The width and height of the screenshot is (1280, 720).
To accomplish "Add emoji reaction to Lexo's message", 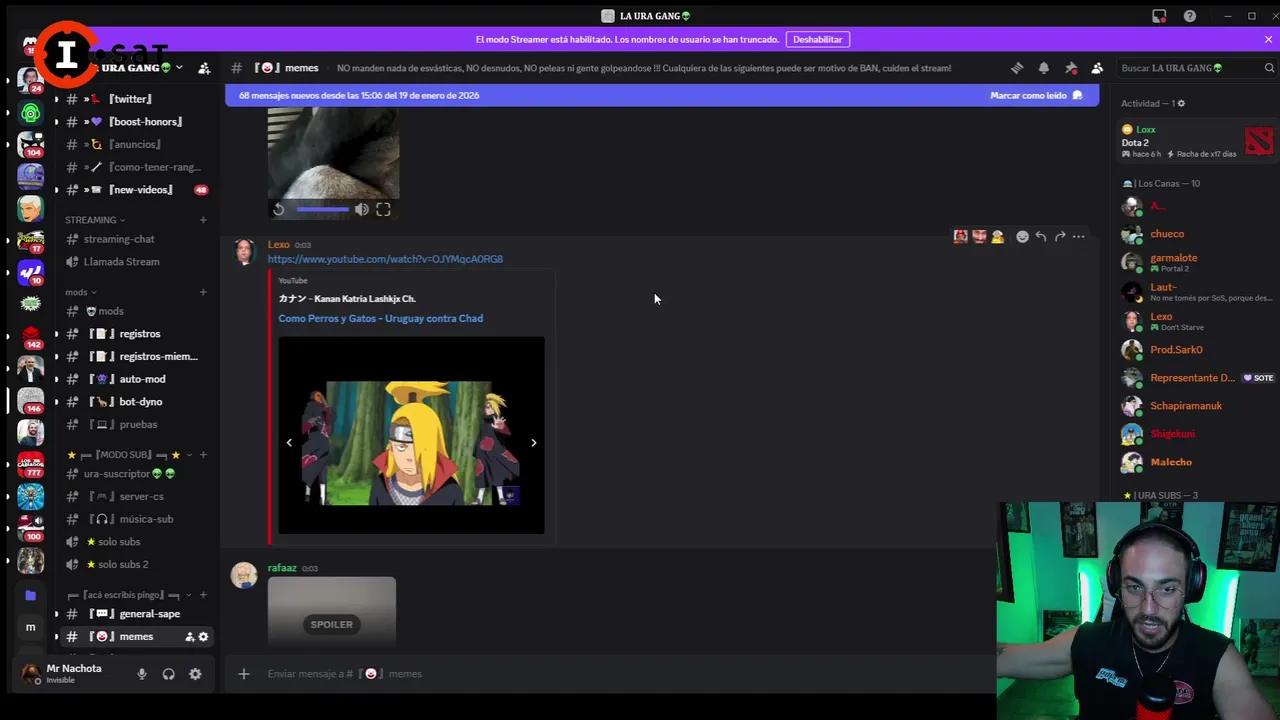I will (x=1022, y=237).
